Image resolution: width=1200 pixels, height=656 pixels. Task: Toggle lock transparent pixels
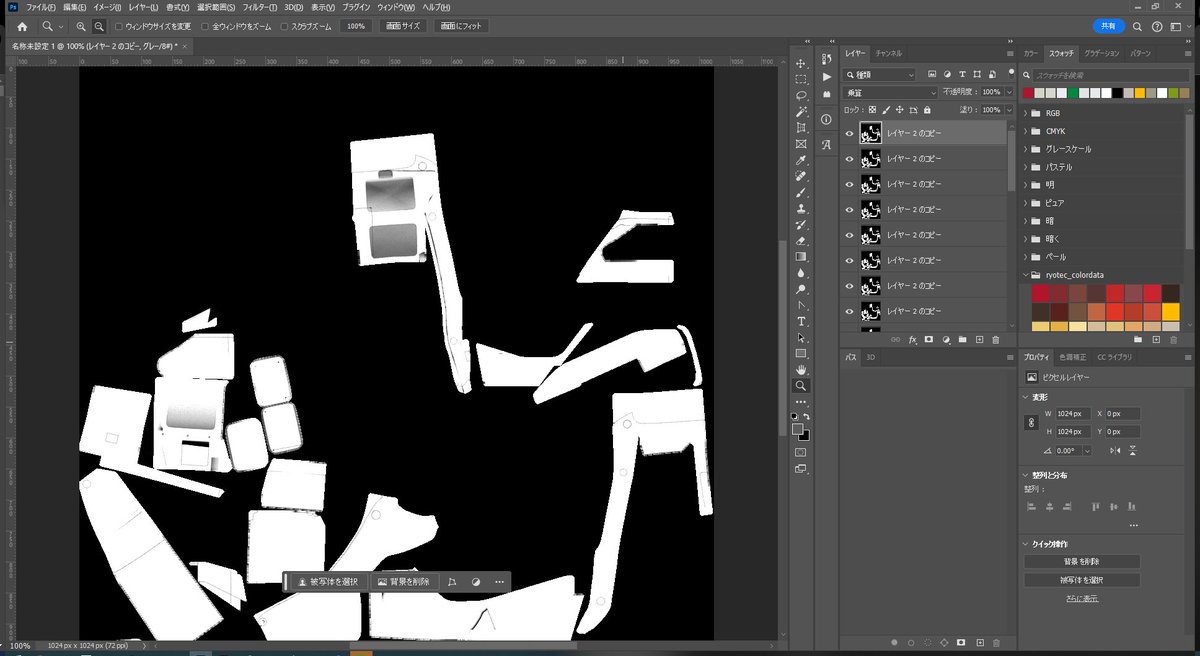(872, 109)
